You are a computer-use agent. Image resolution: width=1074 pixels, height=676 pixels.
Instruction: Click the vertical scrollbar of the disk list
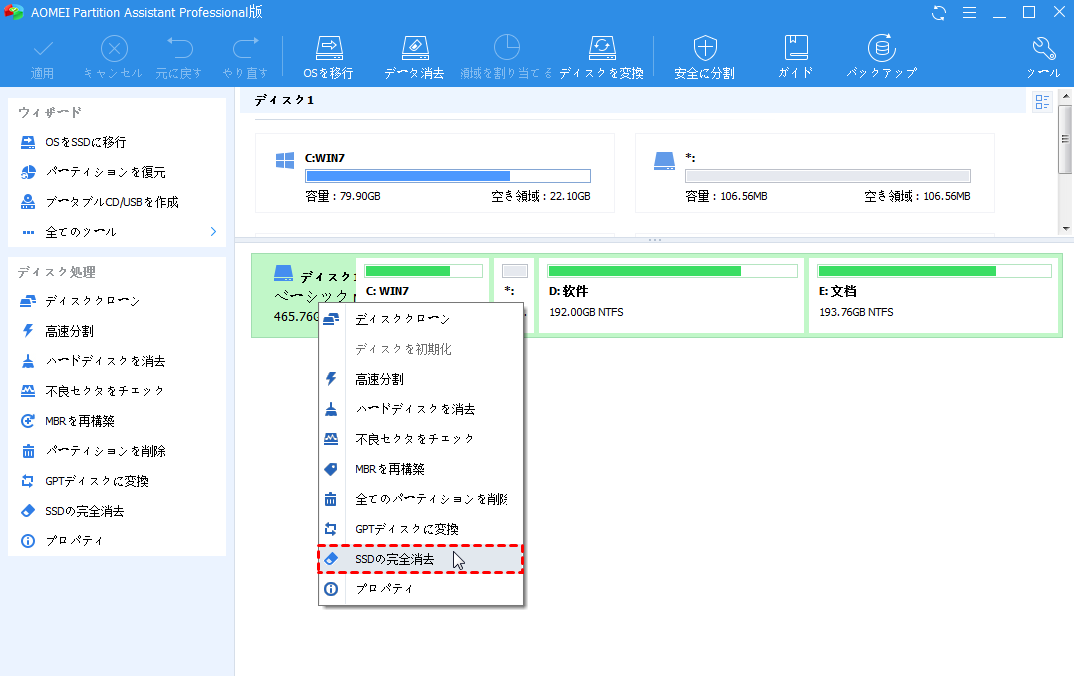coord(1065,139)
